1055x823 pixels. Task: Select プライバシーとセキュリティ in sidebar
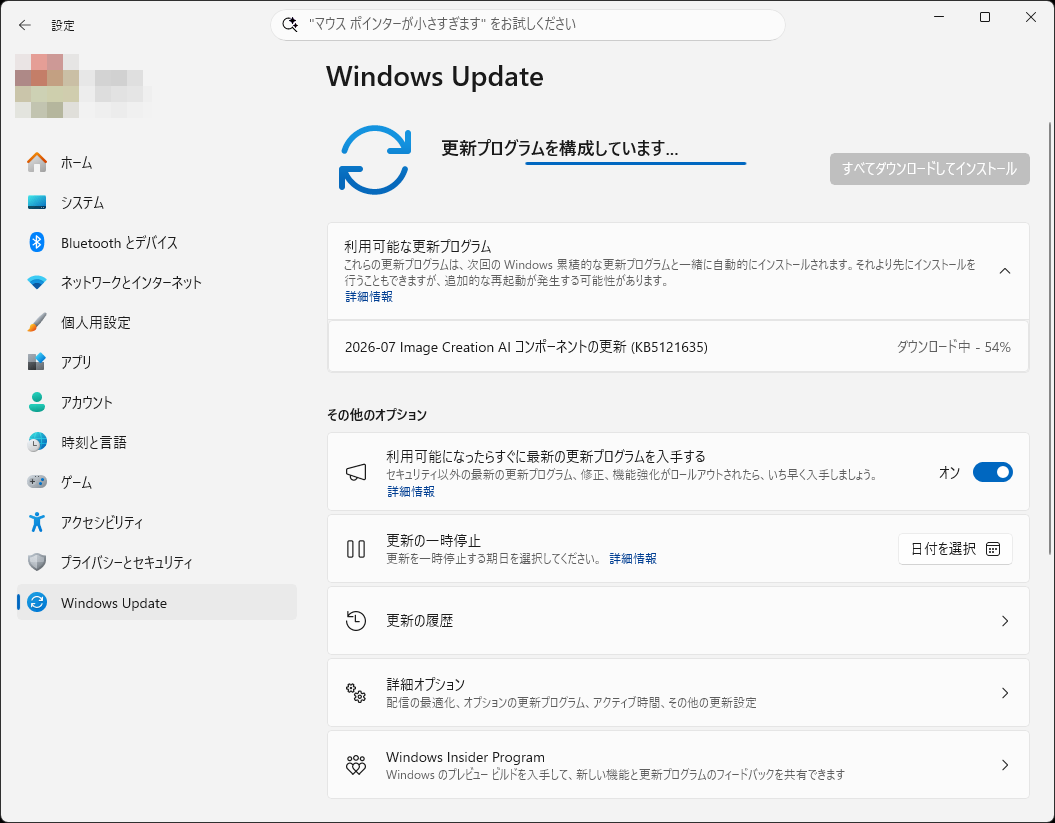157,562
